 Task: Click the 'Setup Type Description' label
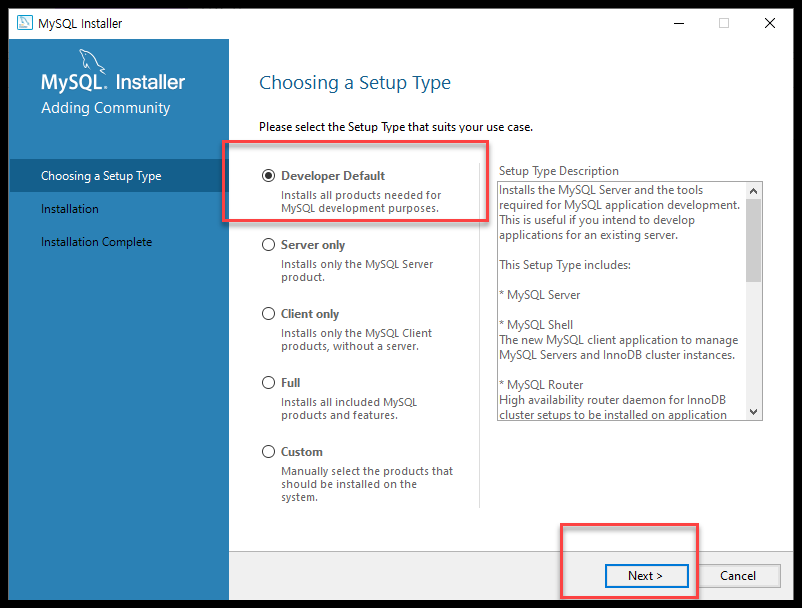pyautogui.click(x=559, y=171)
